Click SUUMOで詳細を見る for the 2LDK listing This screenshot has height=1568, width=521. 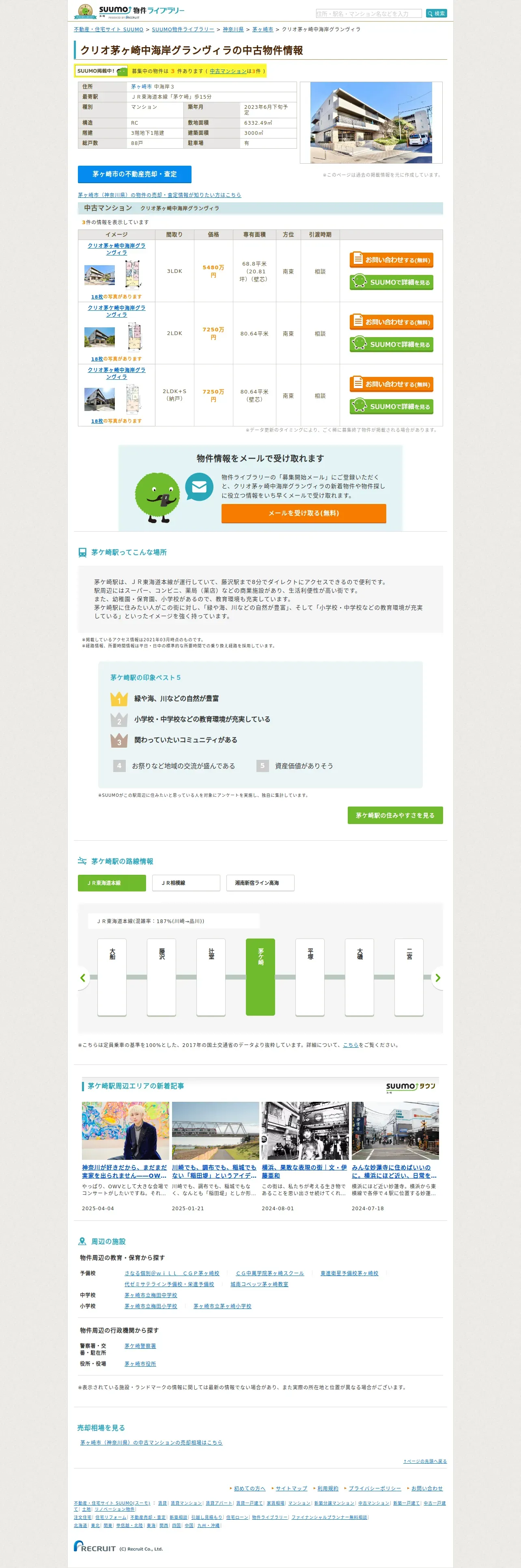[392, 344]
